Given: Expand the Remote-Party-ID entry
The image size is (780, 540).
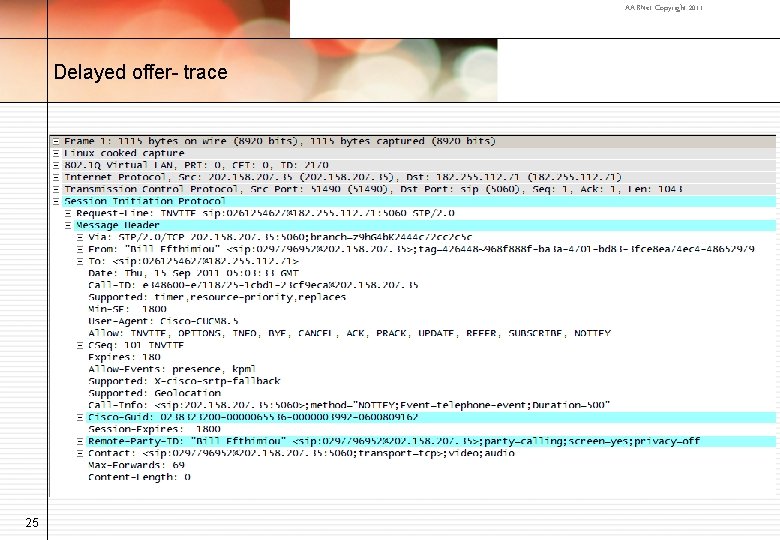Looking at the screenshot, I should [x=80, y=441].
